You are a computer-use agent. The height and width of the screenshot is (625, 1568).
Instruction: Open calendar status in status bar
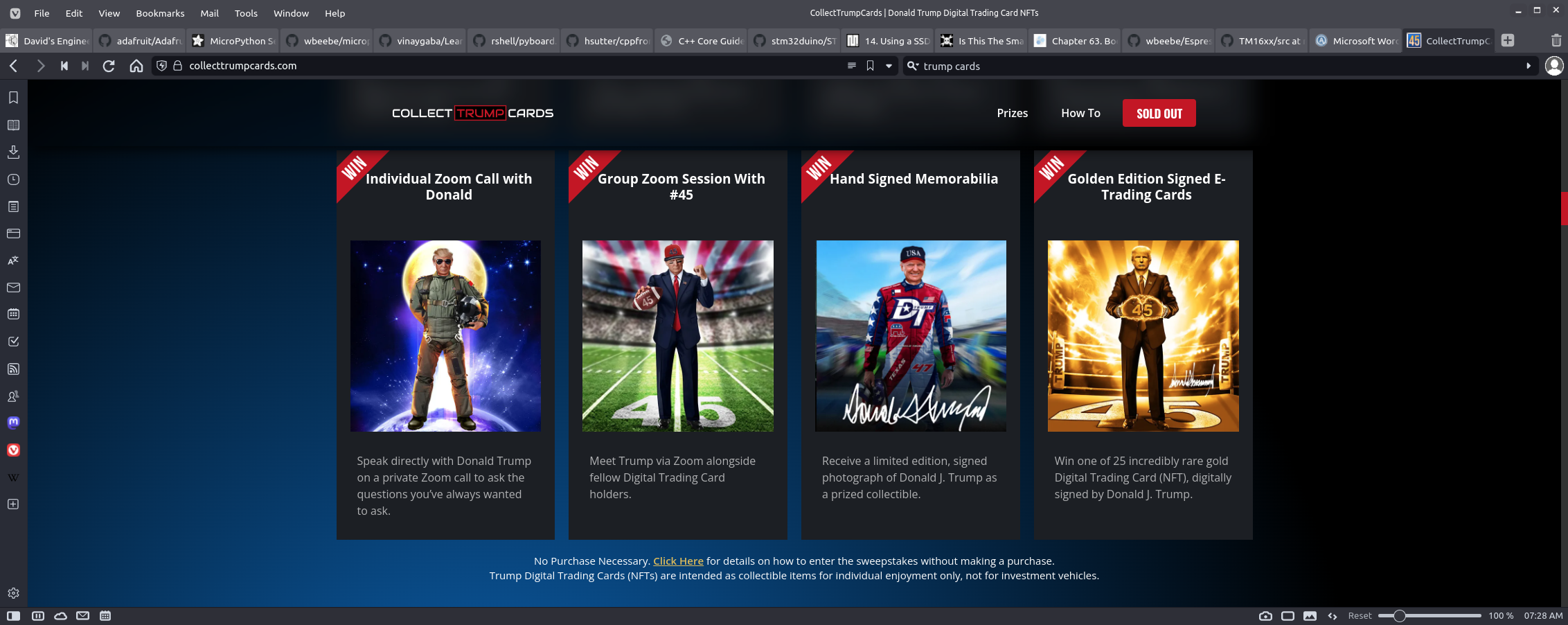coord(105,616)
